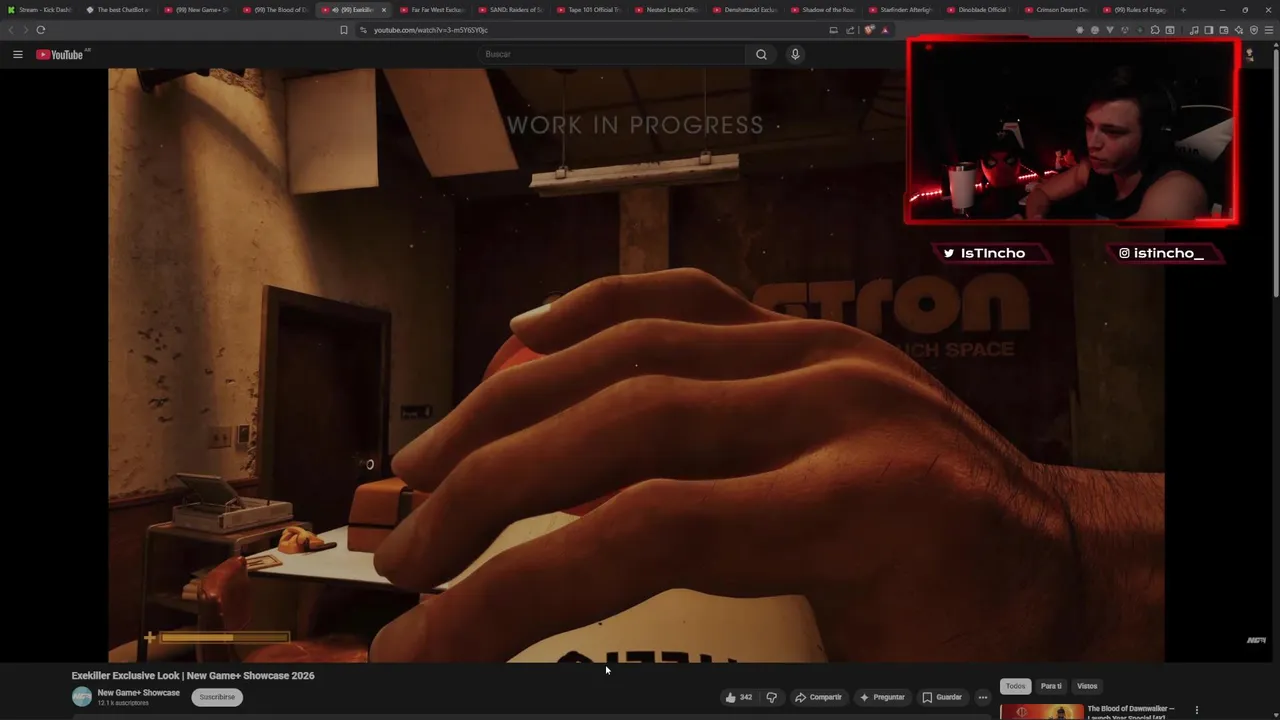The image size is (1280, 720).
Task: Open the Brave Shields lion icon
Action: [x=869, y=30]
